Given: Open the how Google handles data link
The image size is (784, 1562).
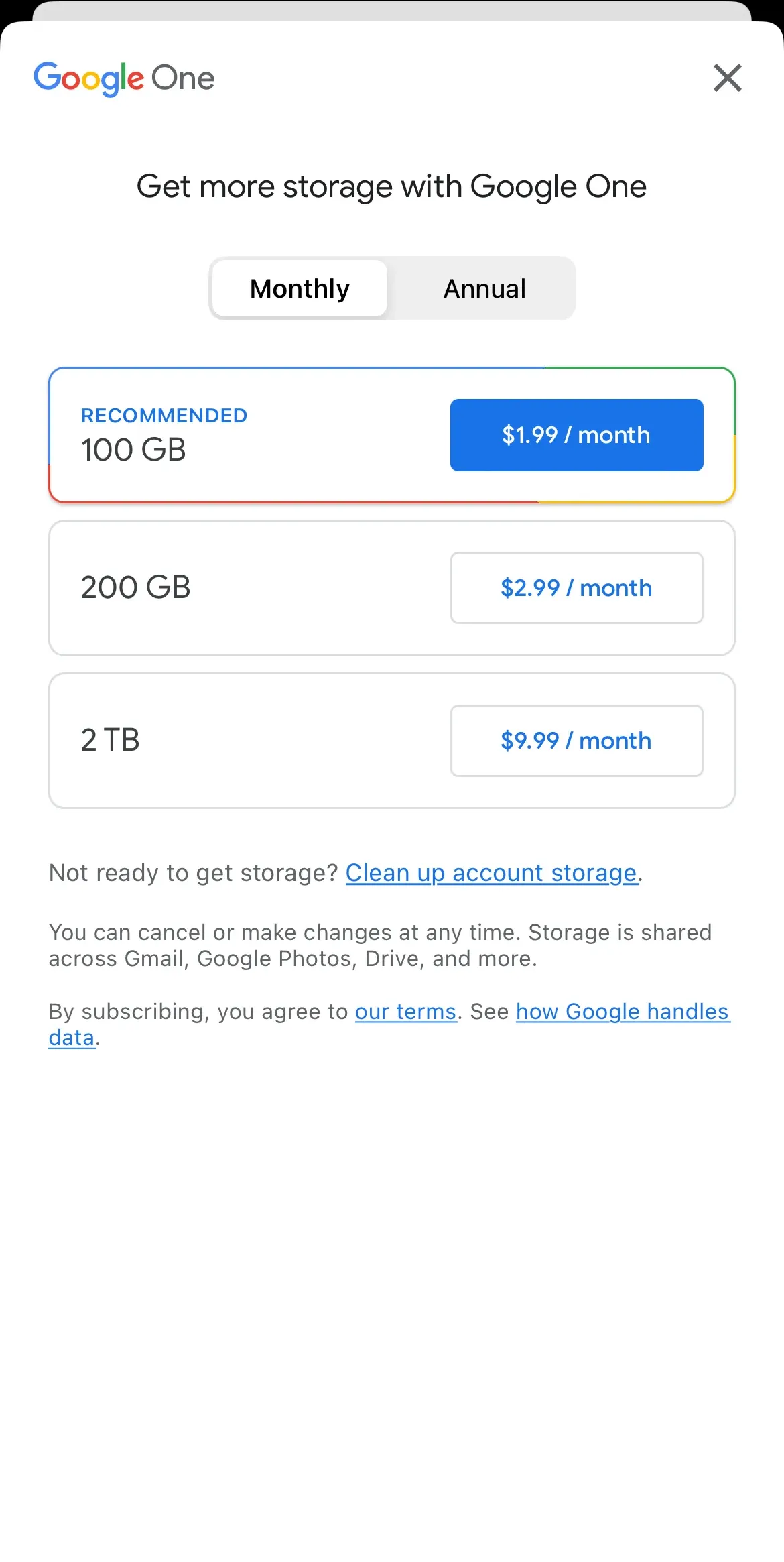Looking at the screenshot, I should (x=622, y=1012).
